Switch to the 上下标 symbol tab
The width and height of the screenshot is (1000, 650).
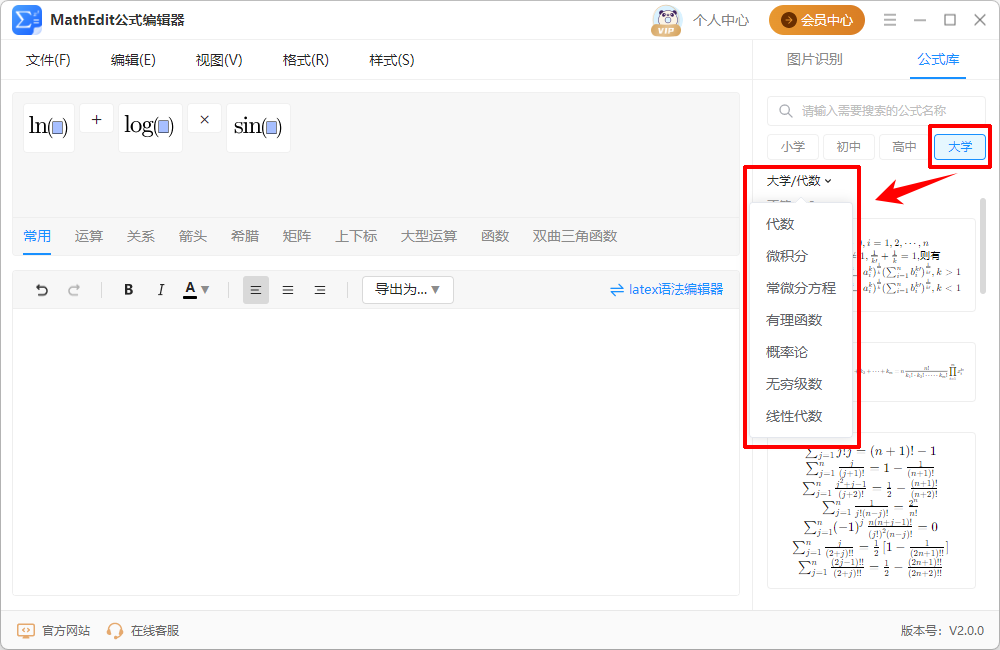click(356, 236)
